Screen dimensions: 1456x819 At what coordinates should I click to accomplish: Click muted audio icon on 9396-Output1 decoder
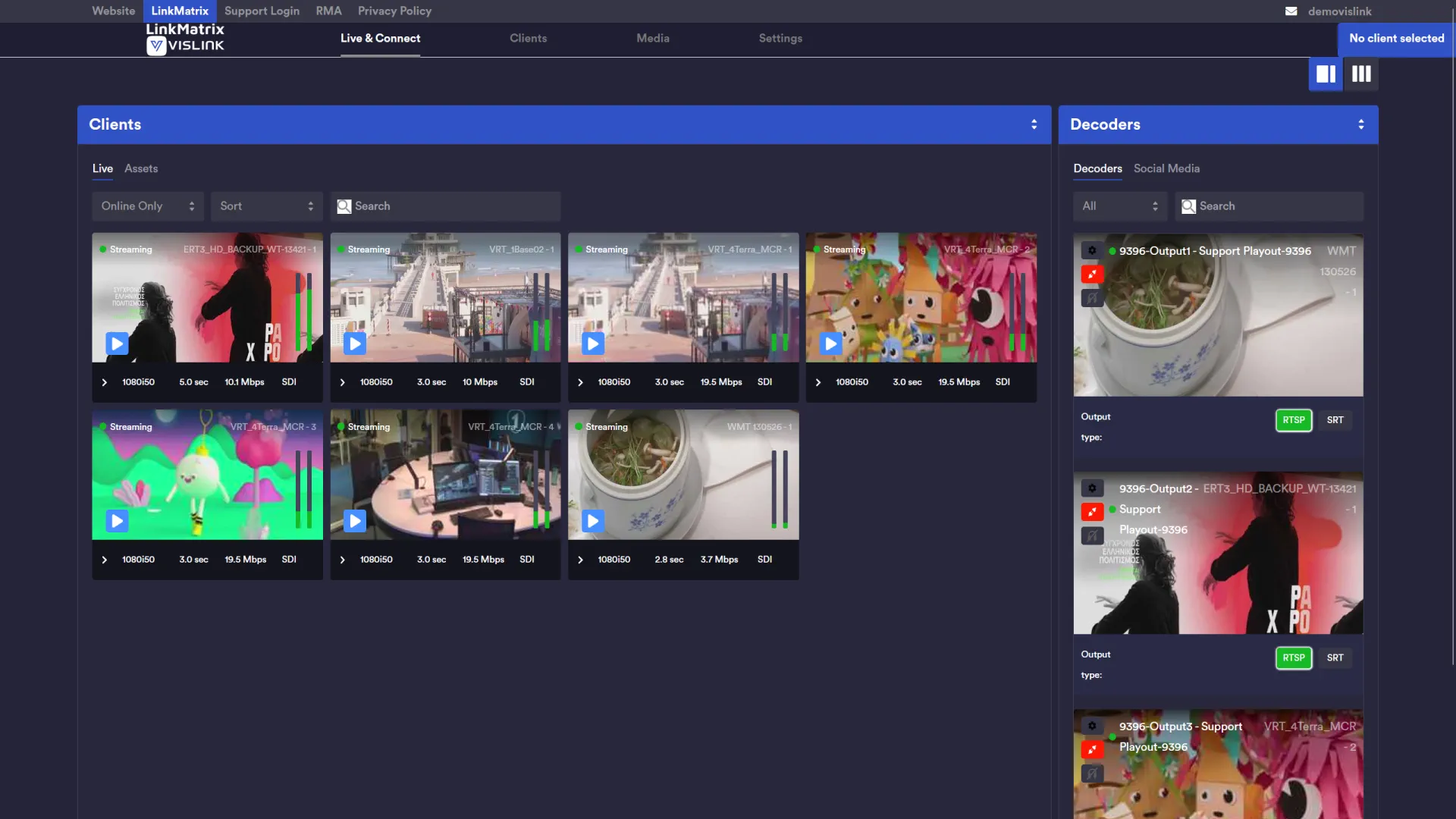[1092, 298]
